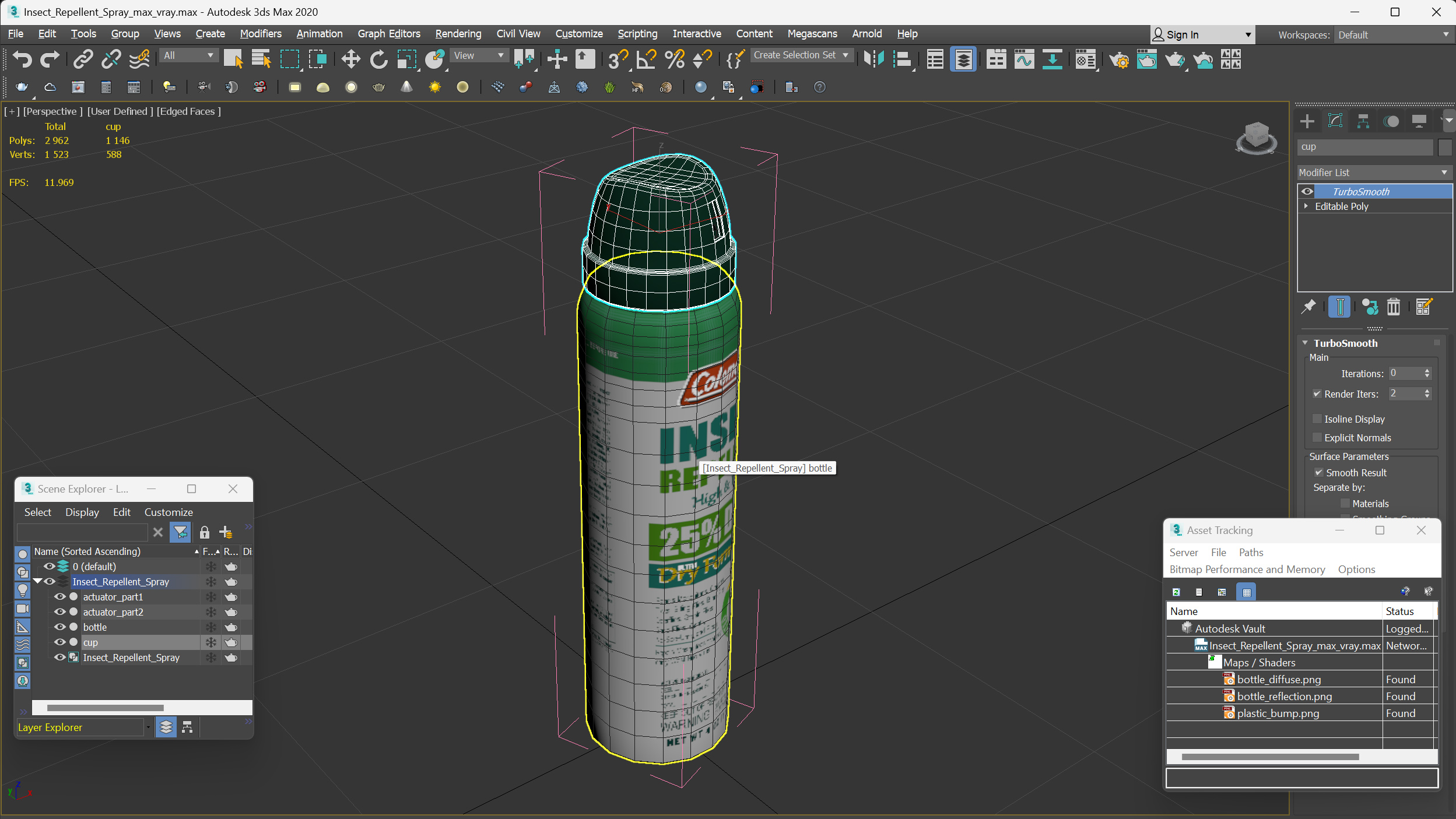The width and height of the screenshot is (1456, 819).
Task: Click Pin Stack icon below modifier stack
Action: [x=1308, y=307]
